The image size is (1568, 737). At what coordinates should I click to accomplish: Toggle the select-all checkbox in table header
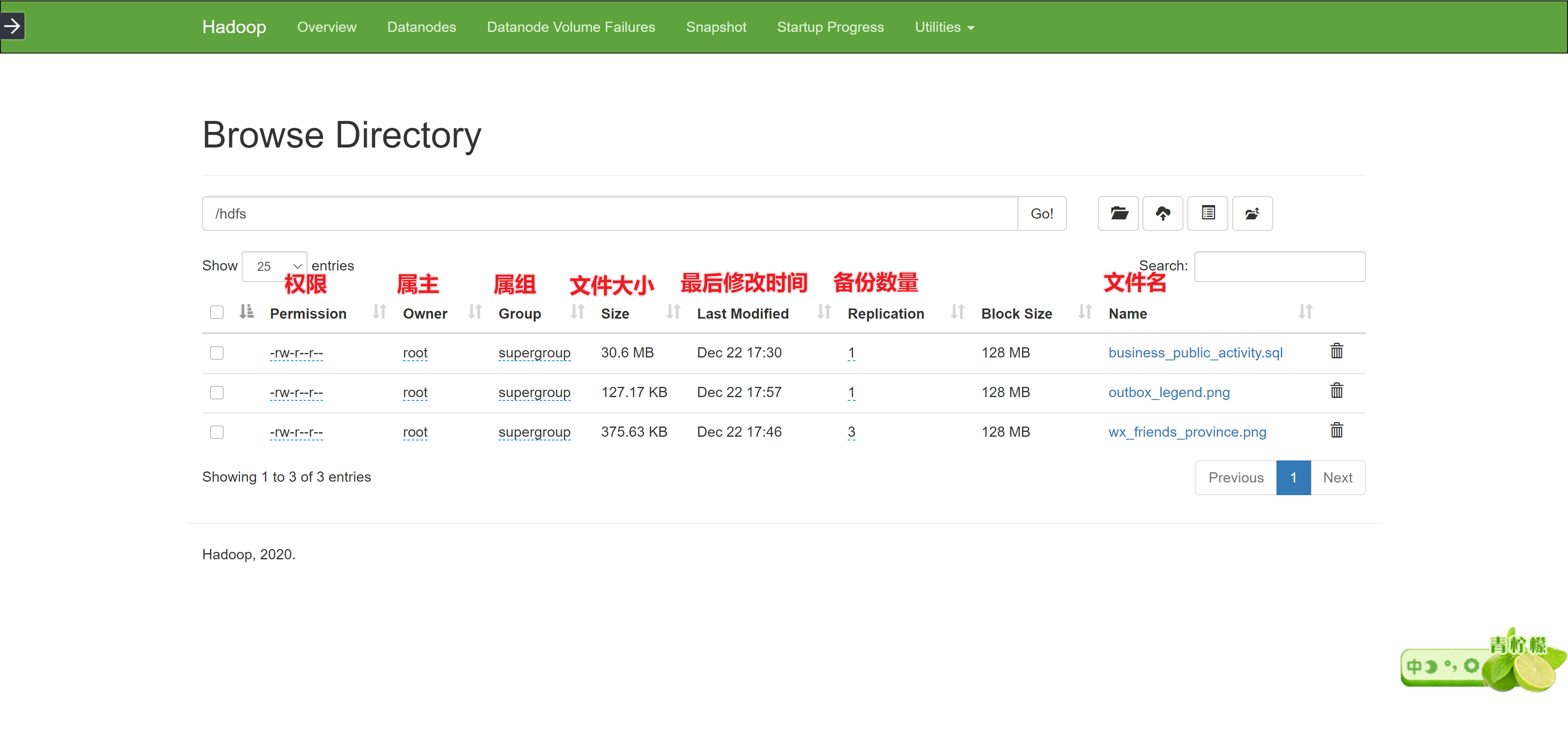(217, 313)
